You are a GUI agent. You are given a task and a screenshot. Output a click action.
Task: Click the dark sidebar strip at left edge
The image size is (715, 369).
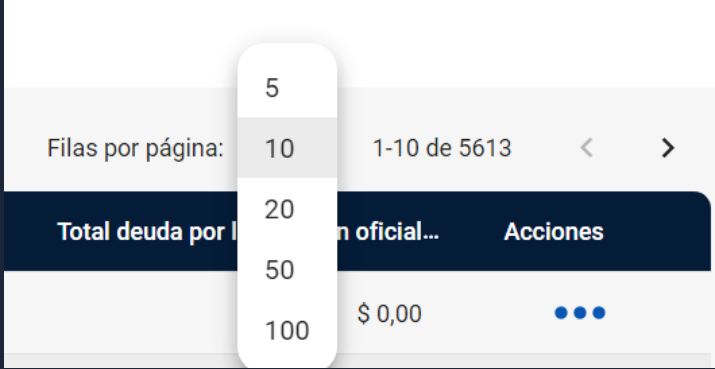pos(2,184)
